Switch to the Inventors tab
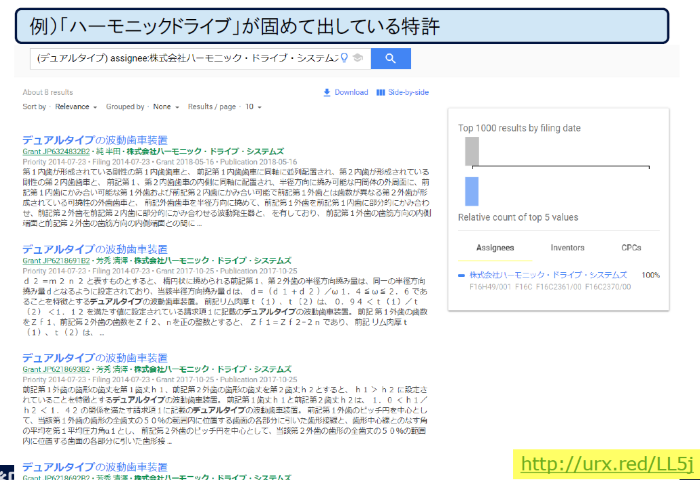The image size is (700, 480). 567,248
